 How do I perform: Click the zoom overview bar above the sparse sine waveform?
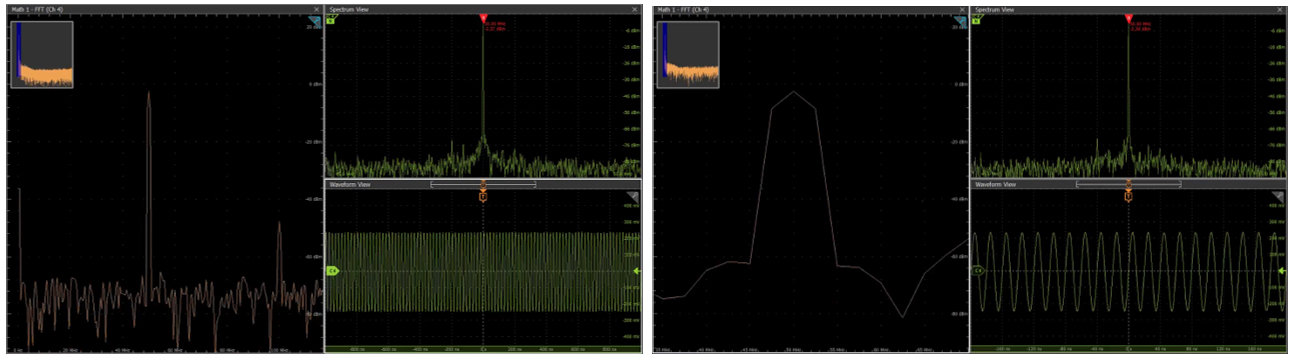(x=1128, y=184)
